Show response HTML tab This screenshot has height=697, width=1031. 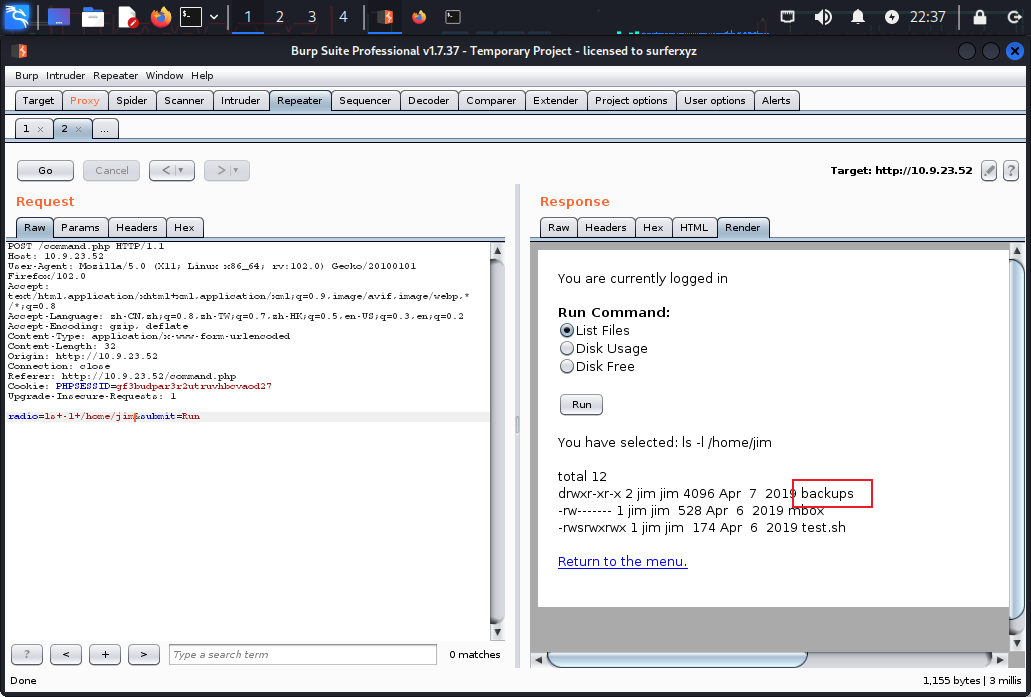694,228
